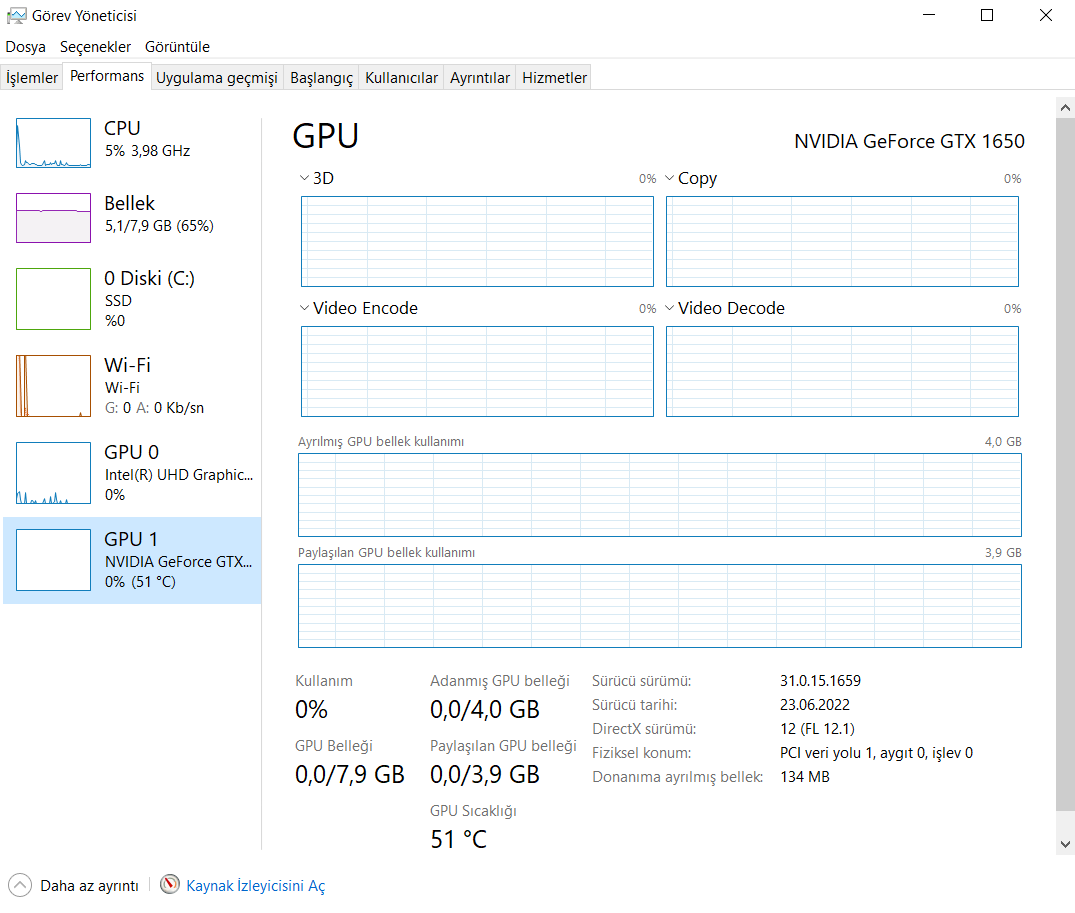Select GPU 0 Intel UHD Graphics thumbnail

click(x=53, y=473)
